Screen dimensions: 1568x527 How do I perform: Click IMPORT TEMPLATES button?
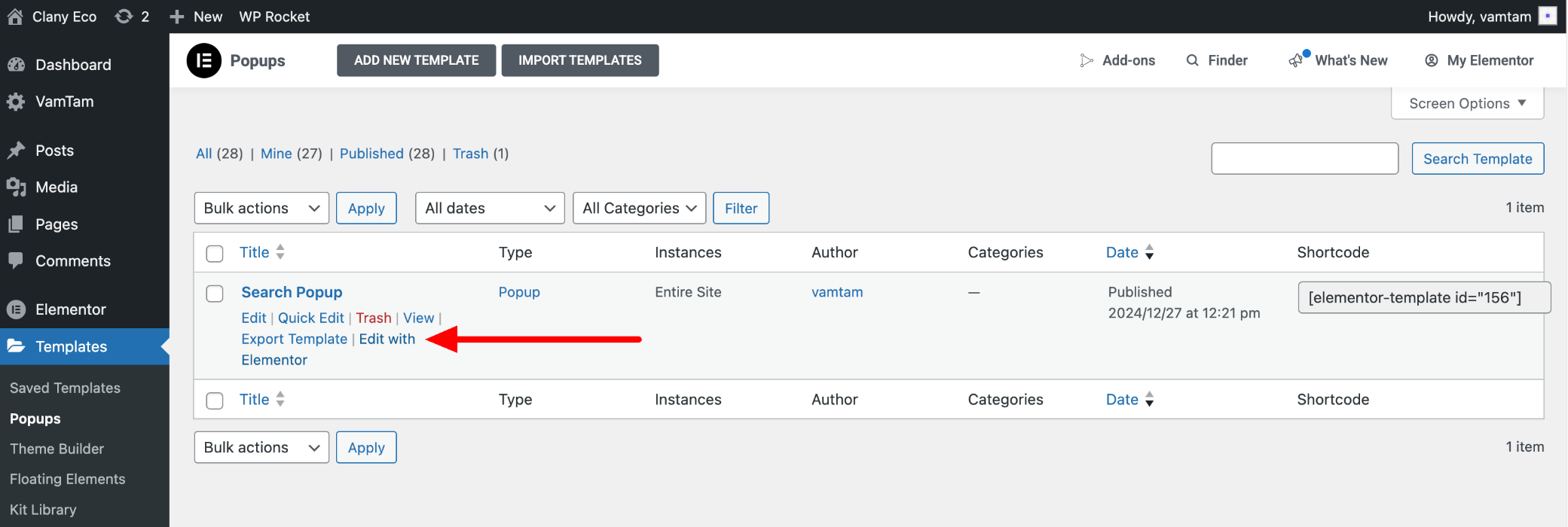(x=580, y=60)
